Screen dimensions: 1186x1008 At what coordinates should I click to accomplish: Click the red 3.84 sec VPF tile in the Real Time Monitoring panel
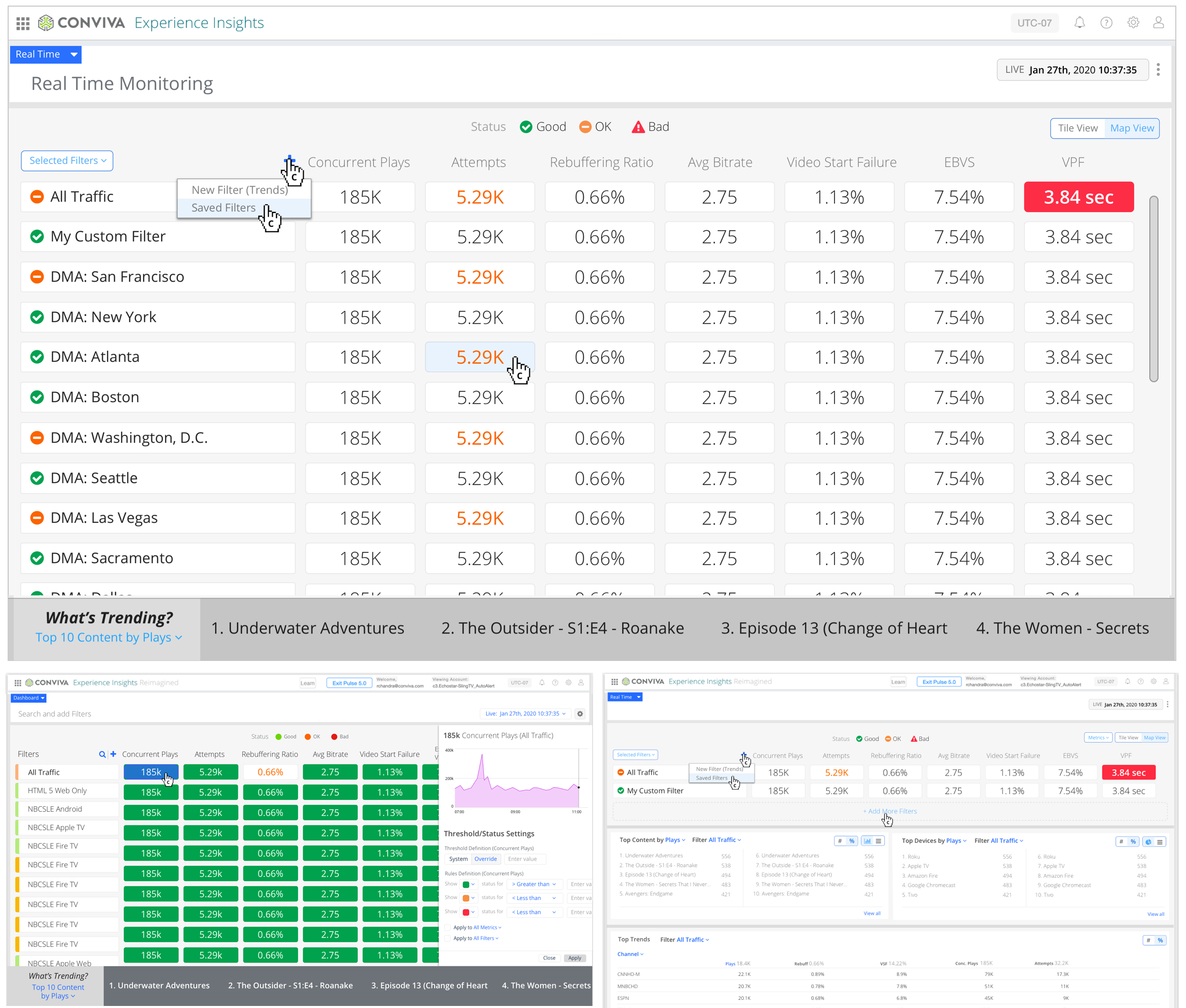(x=1079, y=197)
